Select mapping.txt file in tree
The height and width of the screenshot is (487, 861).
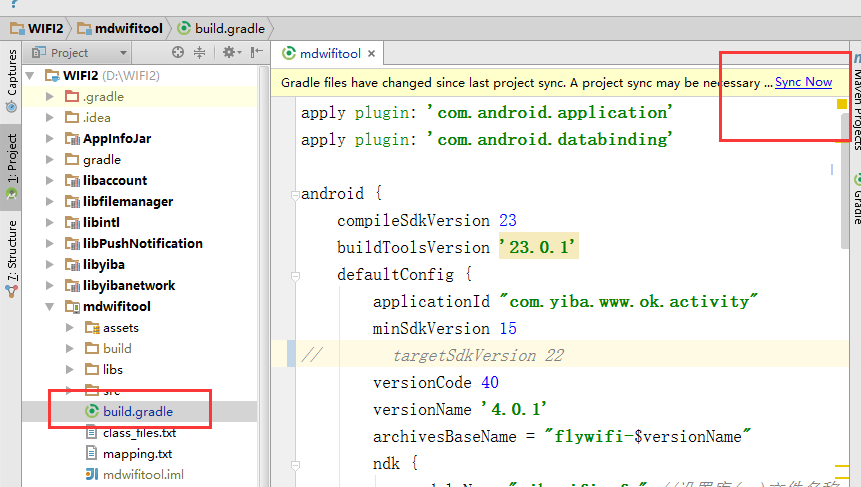(137, 454)
